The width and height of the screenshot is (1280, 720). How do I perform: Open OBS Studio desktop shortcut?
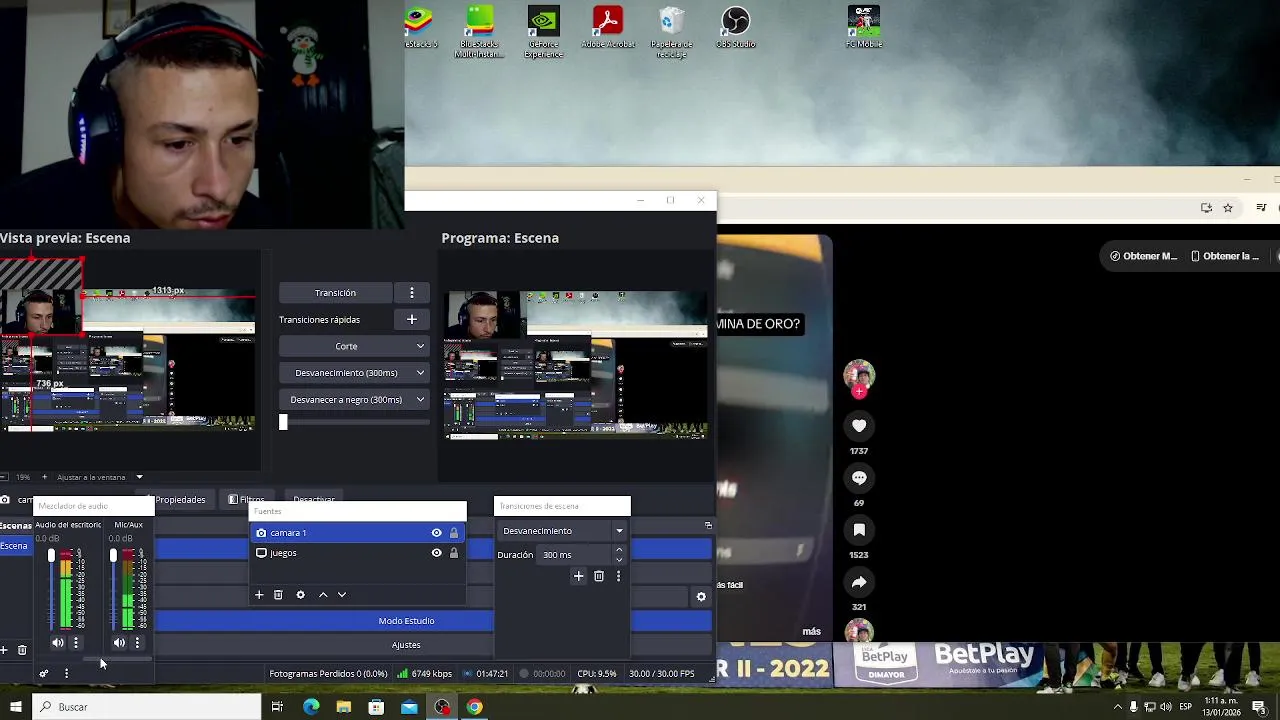click(735, 27)
